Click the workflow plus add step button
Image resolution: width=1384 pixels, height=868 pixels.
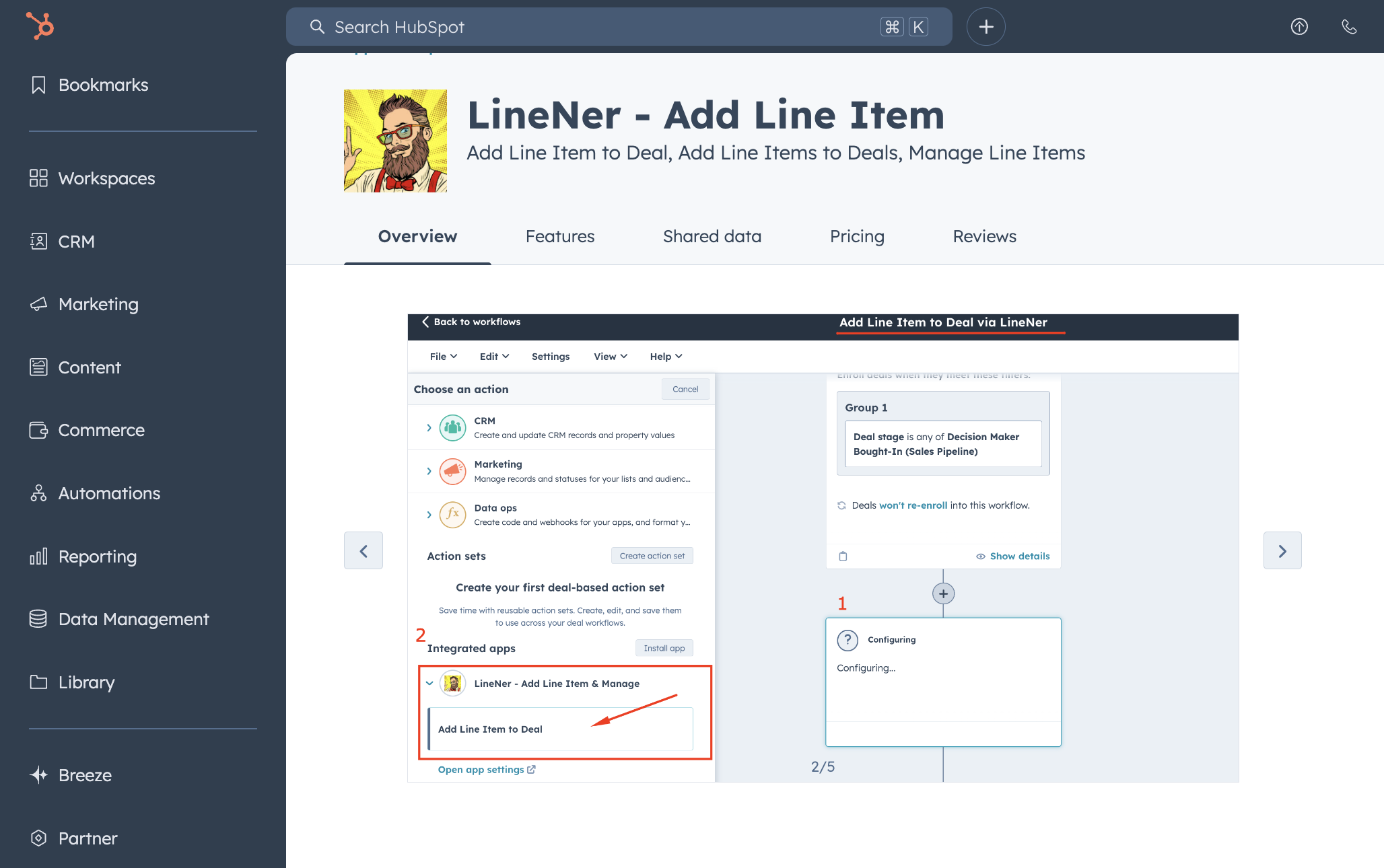(x=943, y=593)
